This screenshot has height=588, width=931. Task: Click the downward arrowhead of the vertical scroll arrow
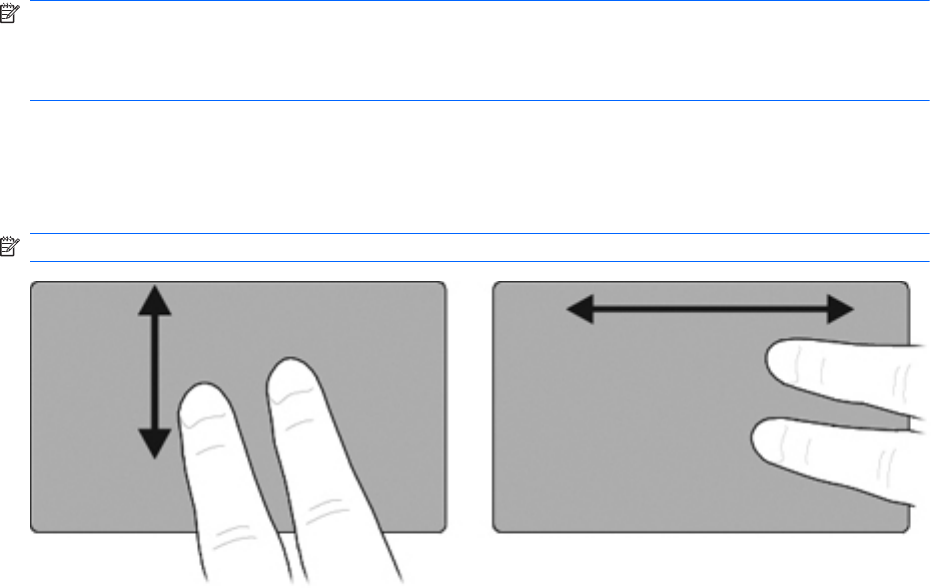[x=155, y=444]
